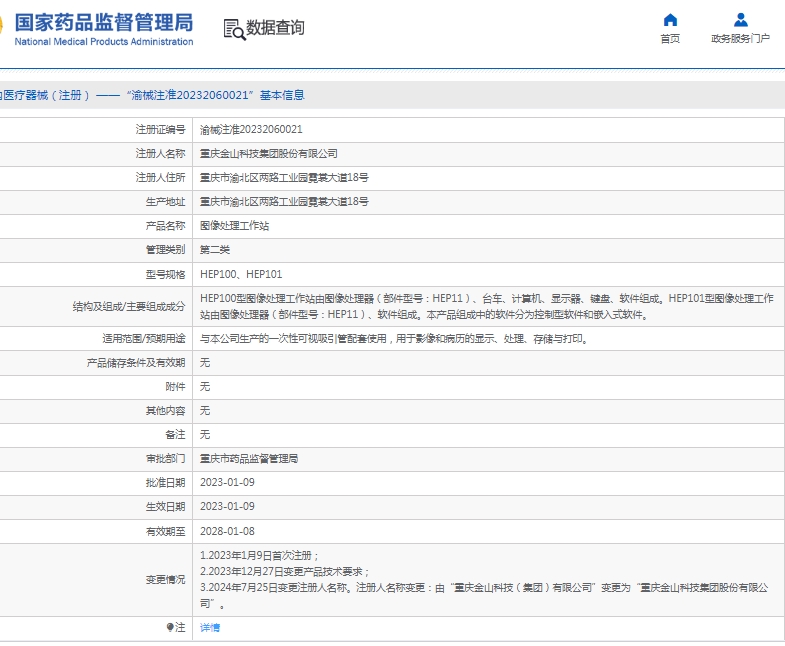Click 国家药品监督管理局 logo title
Viewport: 785px width, 646px height.
coord(104,23)
